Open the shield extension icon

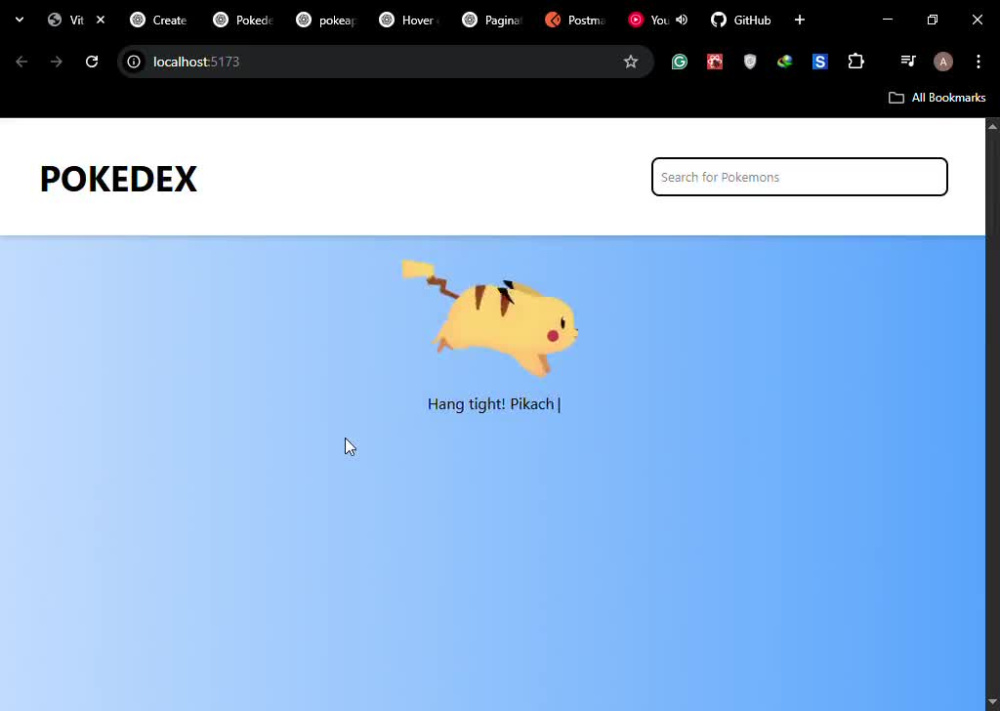[750, 61]
